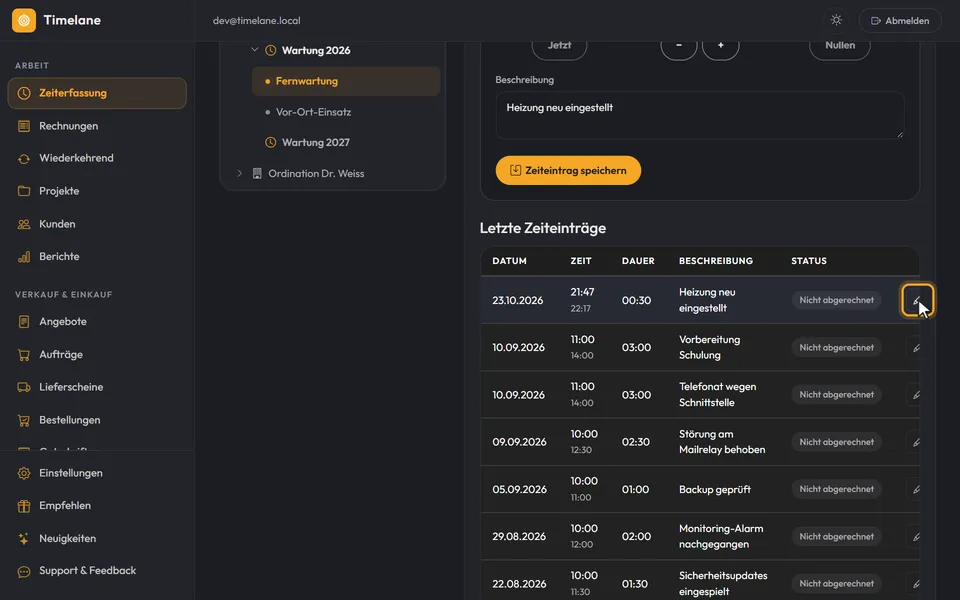Click the Support & Feedback chat icon
This screenshot has width=960, height=600.
click(x=24, y=571)
